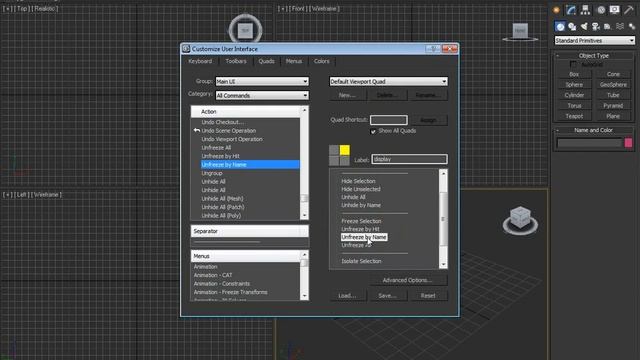
Task: Open the Display command panel tab icon
Action: [614, 10]
